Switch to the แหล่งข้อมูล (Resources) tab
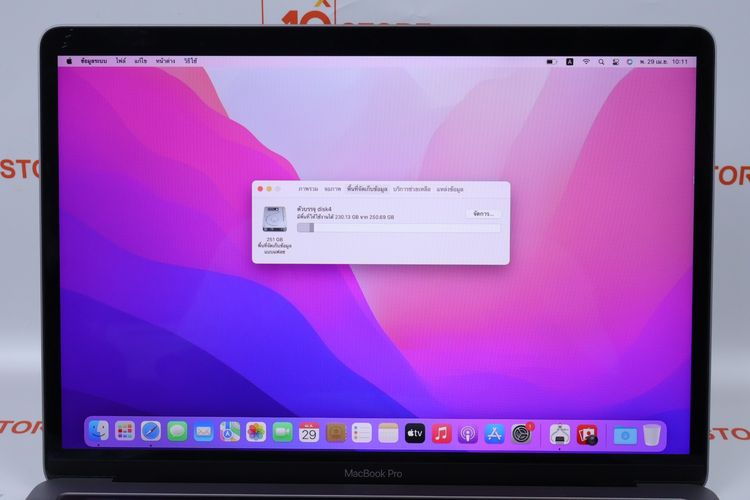 [449, 189]
